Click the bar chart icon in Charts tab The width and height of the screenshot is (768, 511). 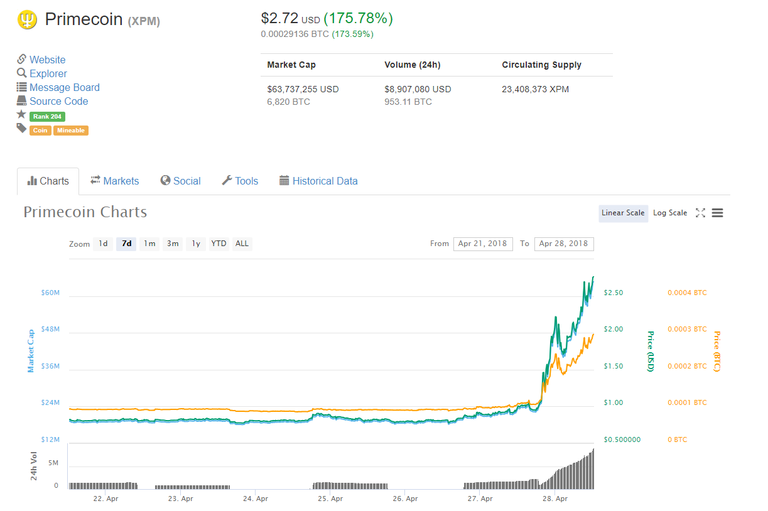tap(32, 181)
